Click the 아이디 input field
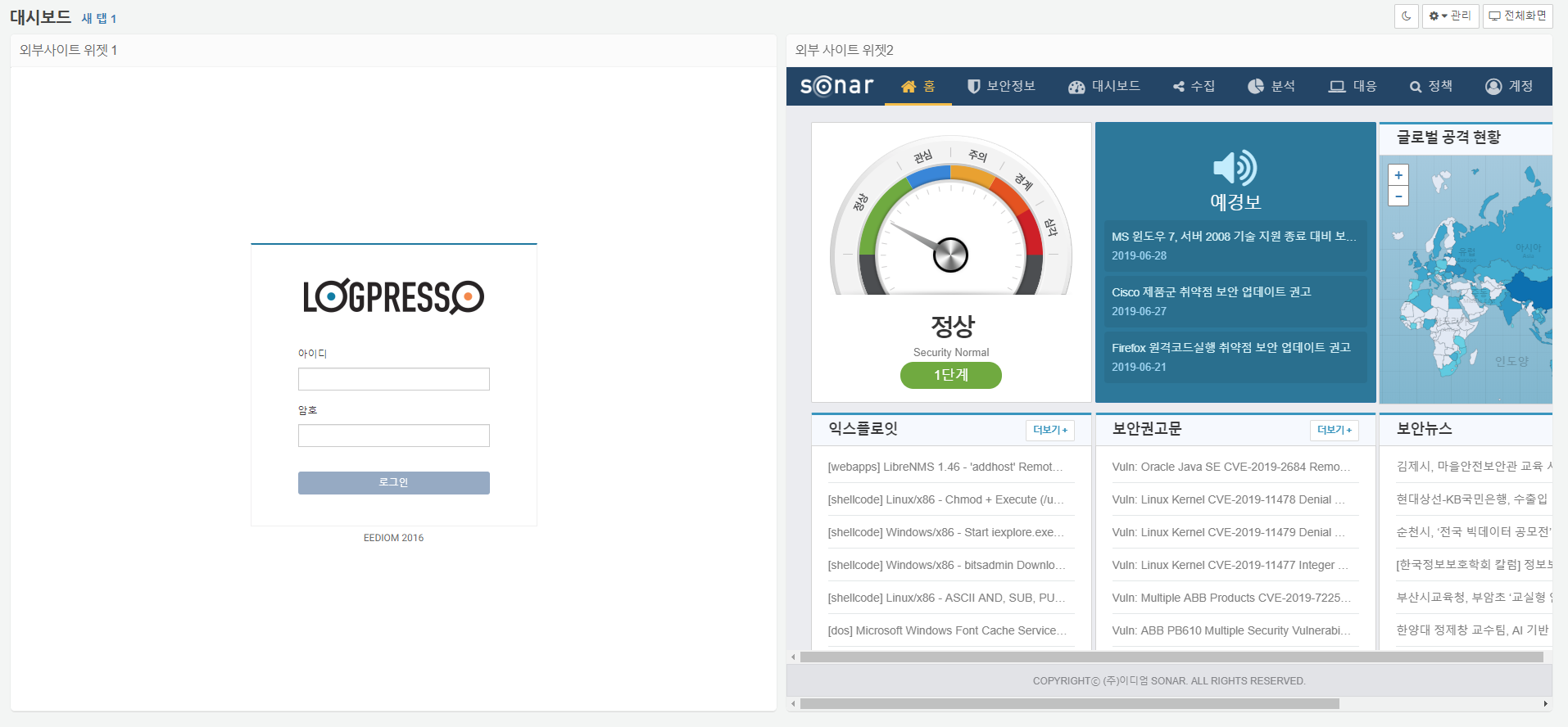 pyautogui.click(x=394, y=379)
